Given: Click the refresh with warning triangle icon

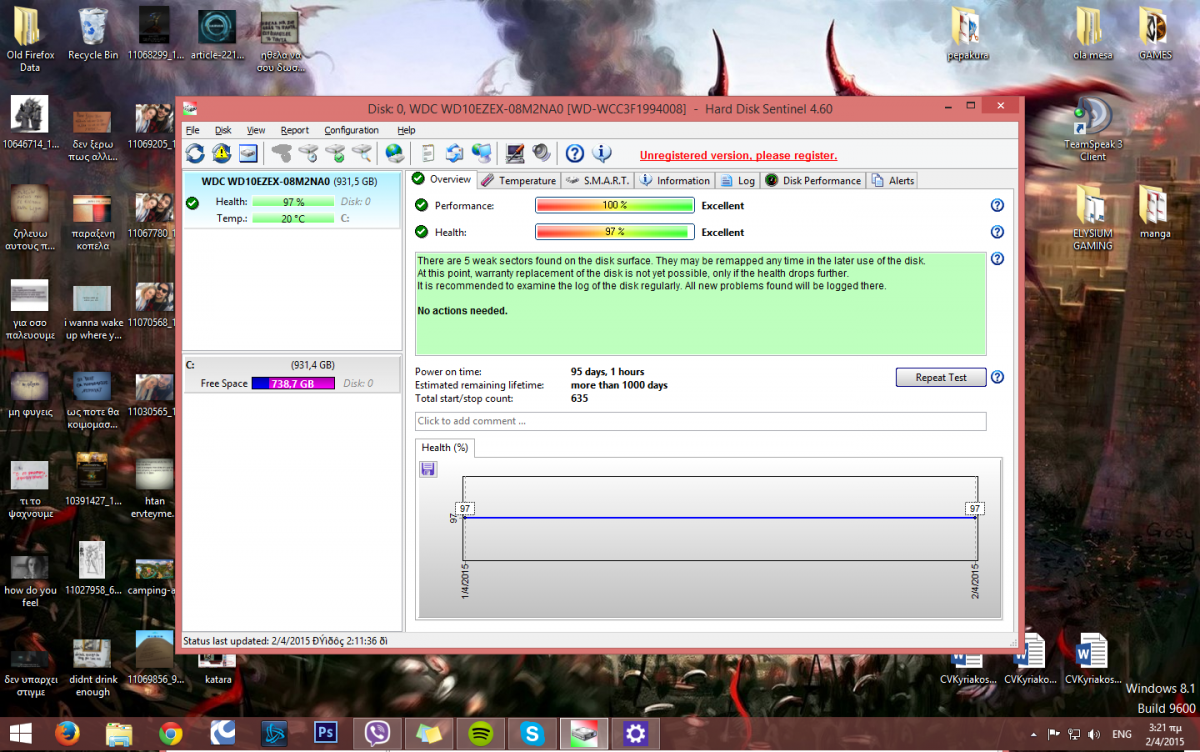Looking at the screenshot, I should point(221,153).
